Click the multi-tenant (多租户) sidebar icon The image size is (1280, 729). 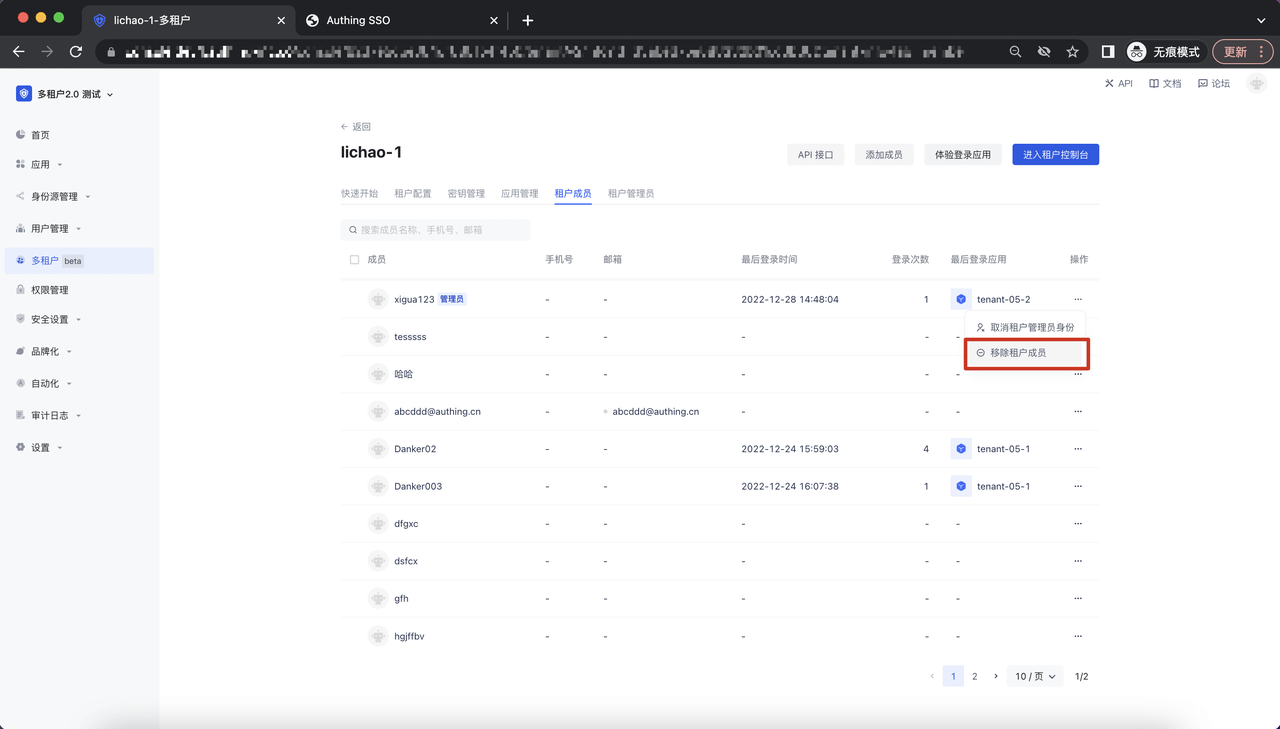click(x=21, y=261)
